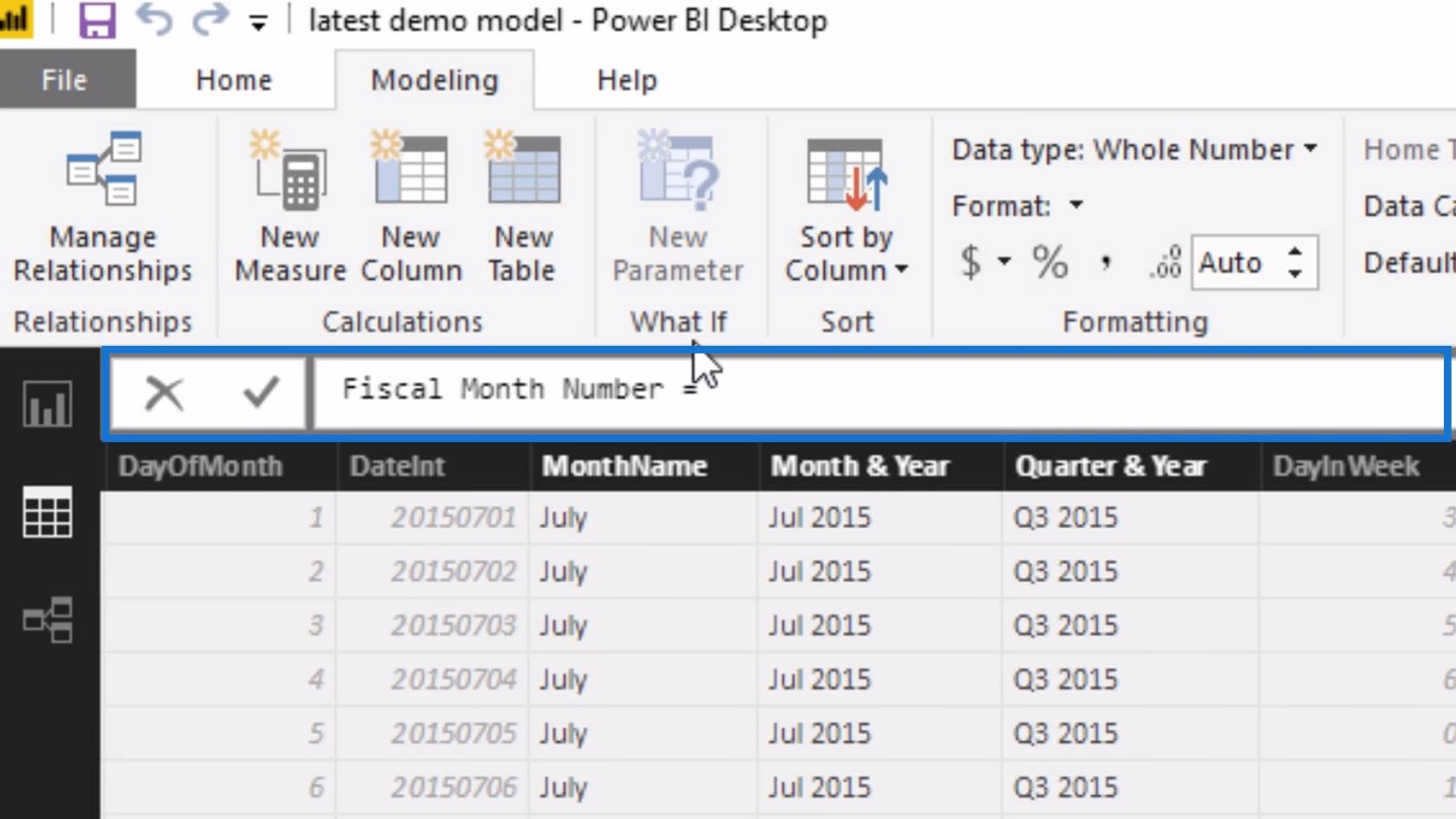
Task: Click the July cell in the 20150701 row
Action: click(644, 517)
